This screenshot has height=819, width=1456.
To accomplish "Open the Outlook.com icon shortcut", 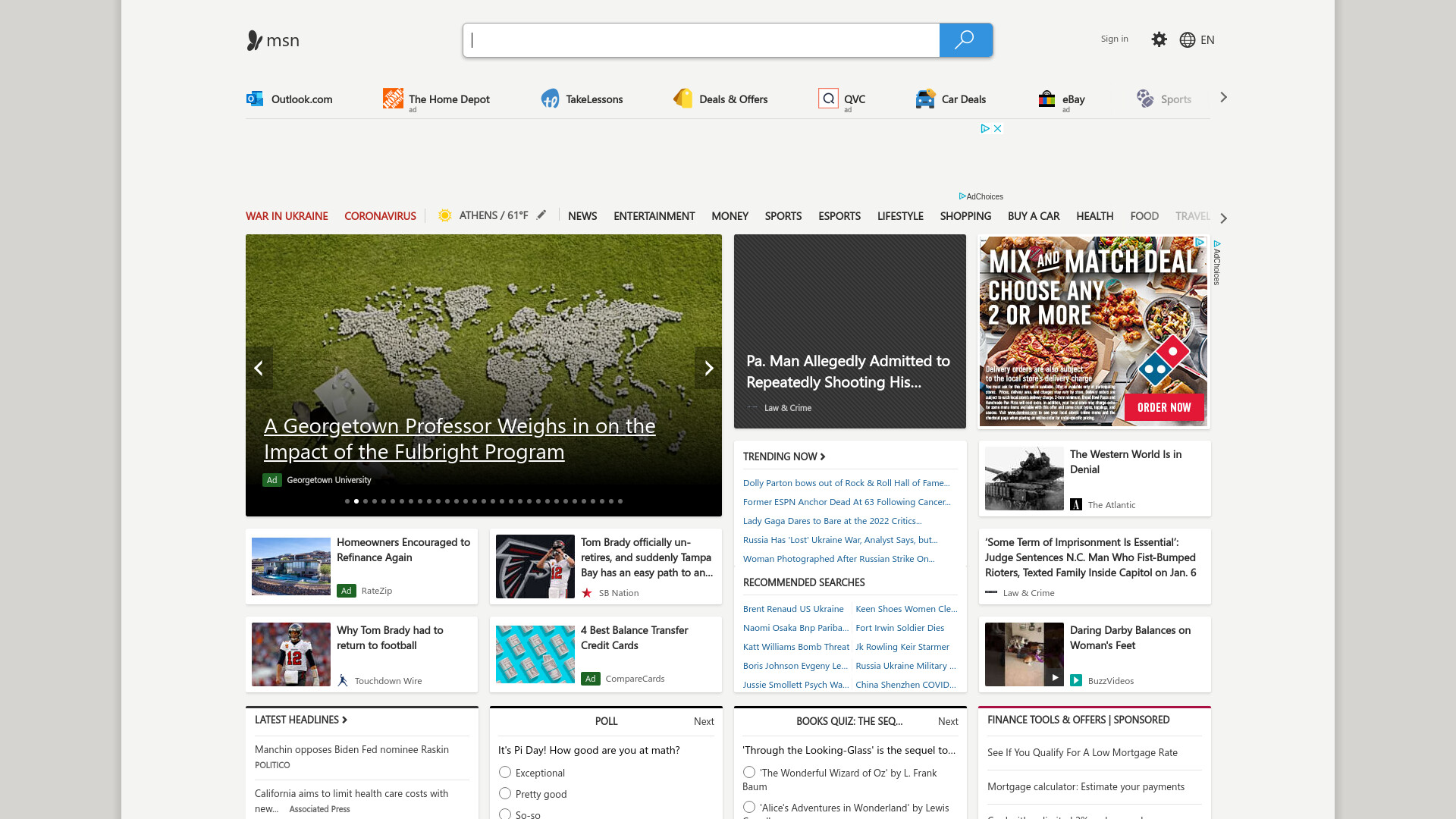I will pyautogui.click(x=255, y=99).
